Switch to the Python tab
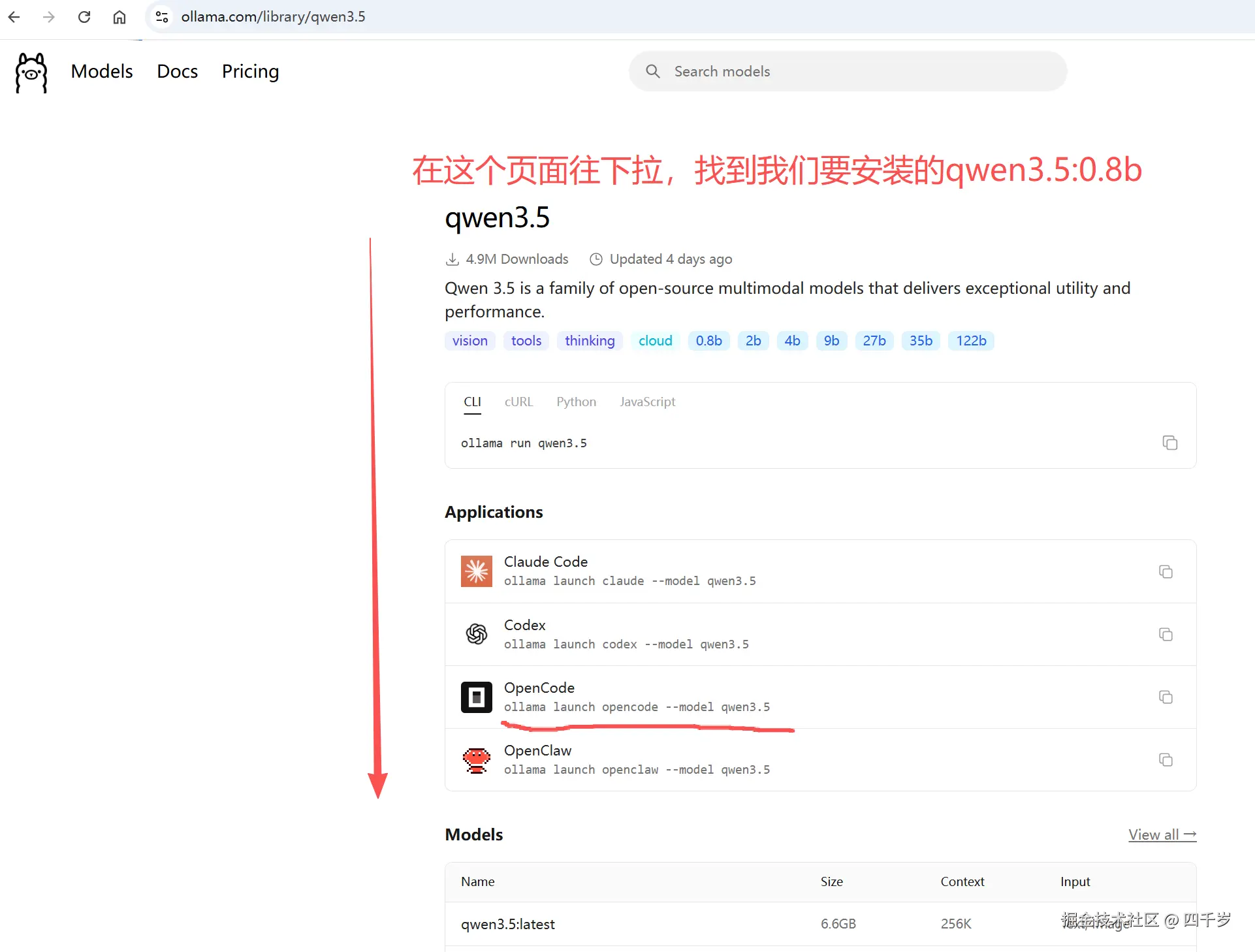The height and width of the screenshot is (952, 1255). pyautogui.click(x=576, y=402)
